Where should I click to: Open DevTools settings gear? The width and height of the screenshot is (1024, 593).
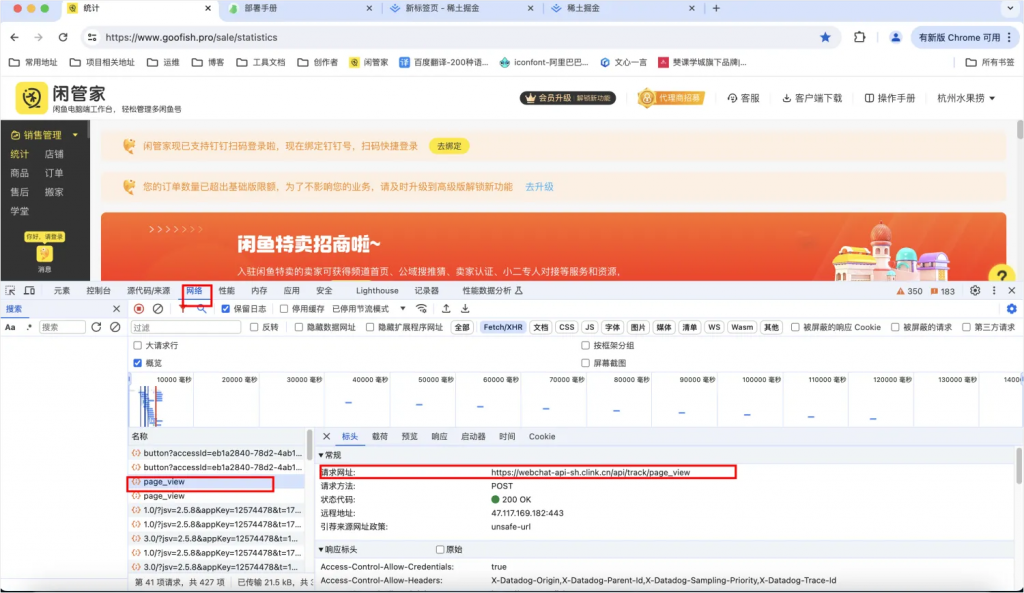[x=974, y=290]
